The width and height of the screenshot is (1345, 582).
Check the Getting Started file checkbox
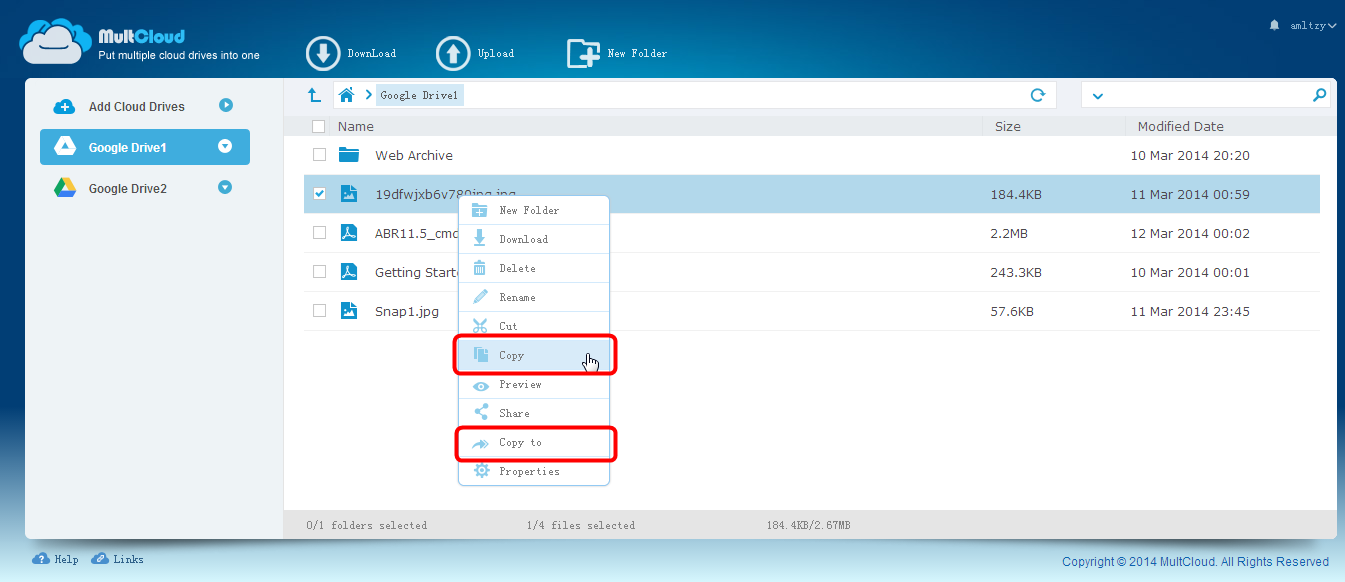click(x=319, y=272)
